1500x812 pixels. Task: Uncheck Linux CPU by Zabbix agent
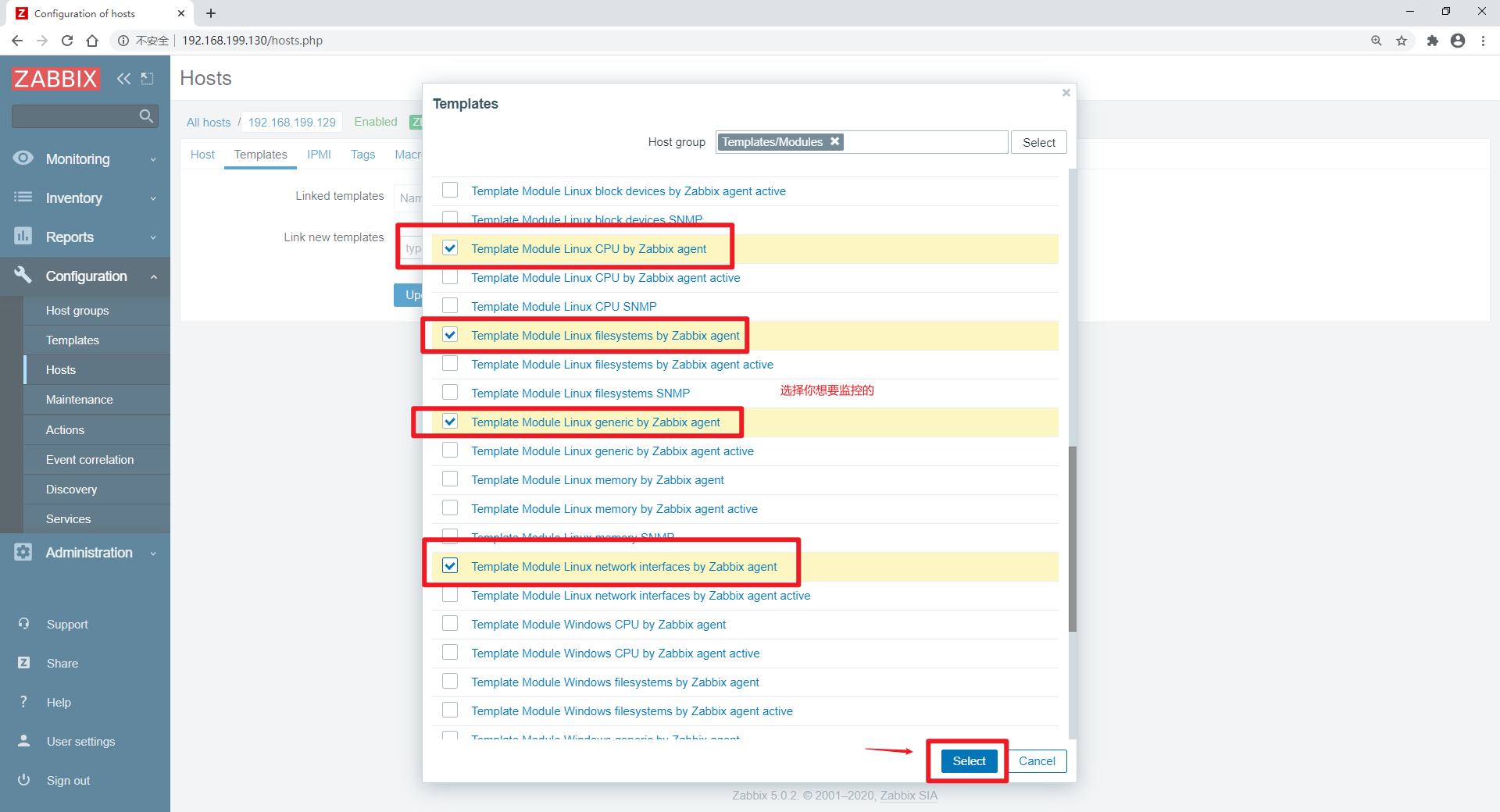click(450, 248)
